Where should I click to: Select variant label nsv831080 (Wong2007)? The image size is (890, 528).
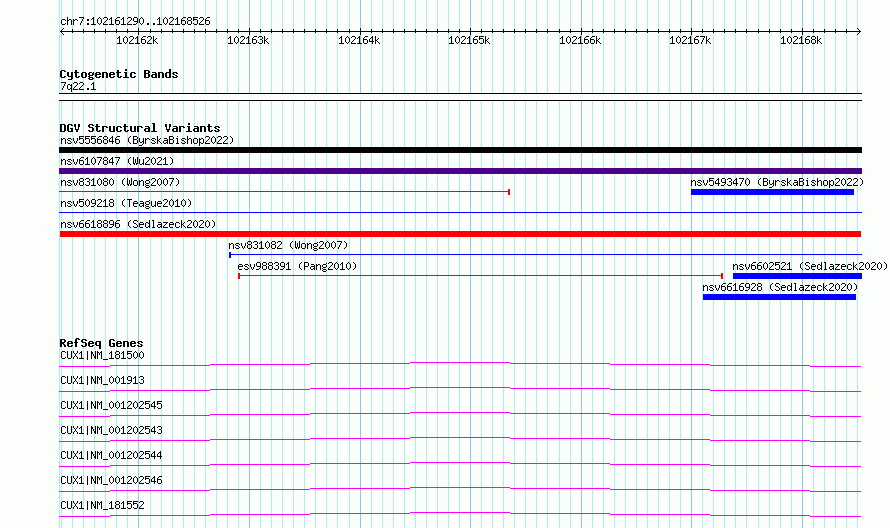[120, 182]
